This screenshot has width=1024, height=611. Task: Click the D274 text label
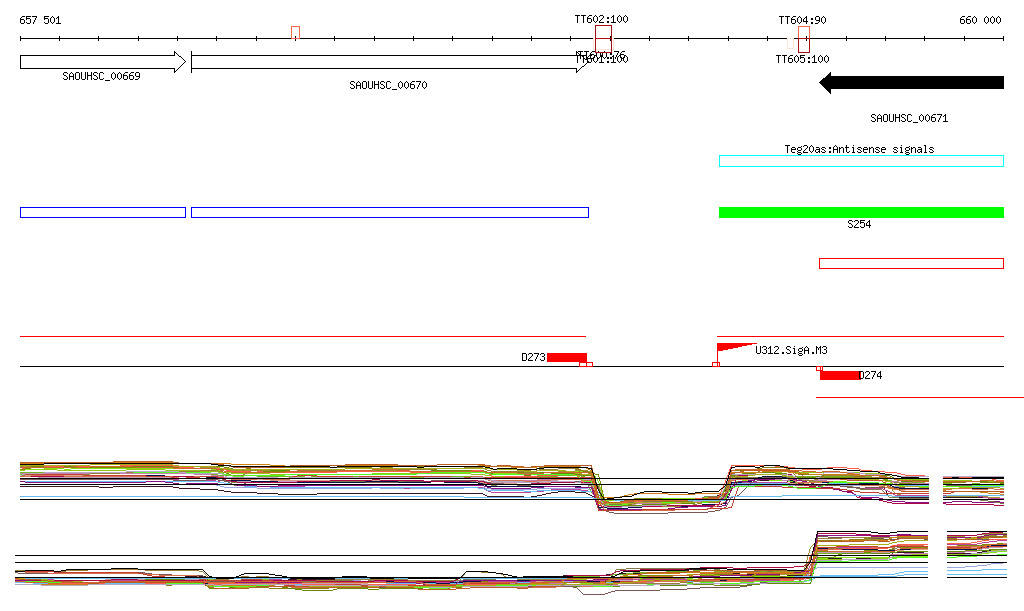coord(871,375)
